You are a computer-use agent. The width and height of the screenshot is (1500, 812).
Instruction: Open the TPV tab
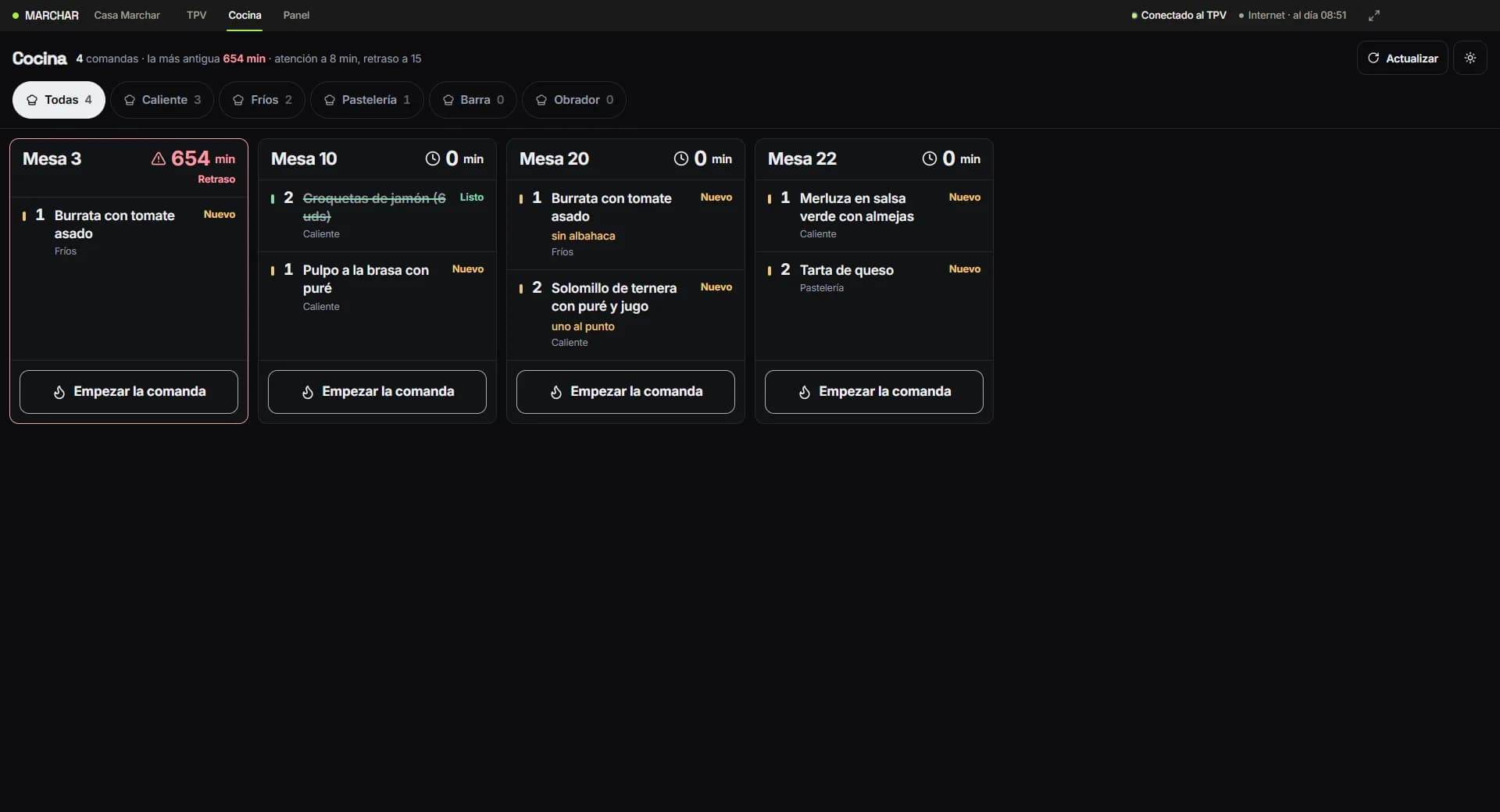(x=197, y=16)
